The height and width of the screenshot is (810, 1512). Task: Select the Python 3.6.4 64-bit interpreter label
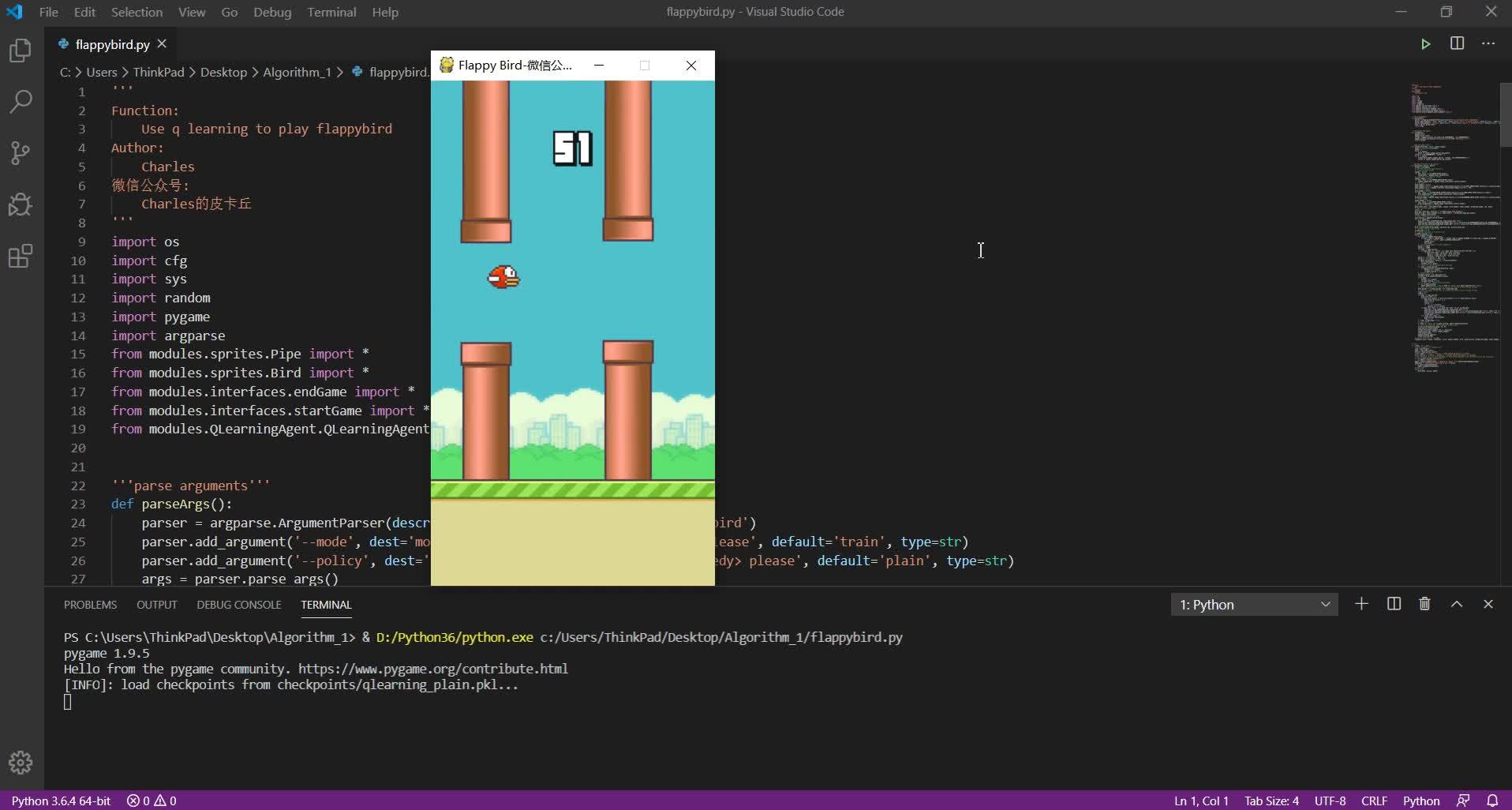[61, 801]
